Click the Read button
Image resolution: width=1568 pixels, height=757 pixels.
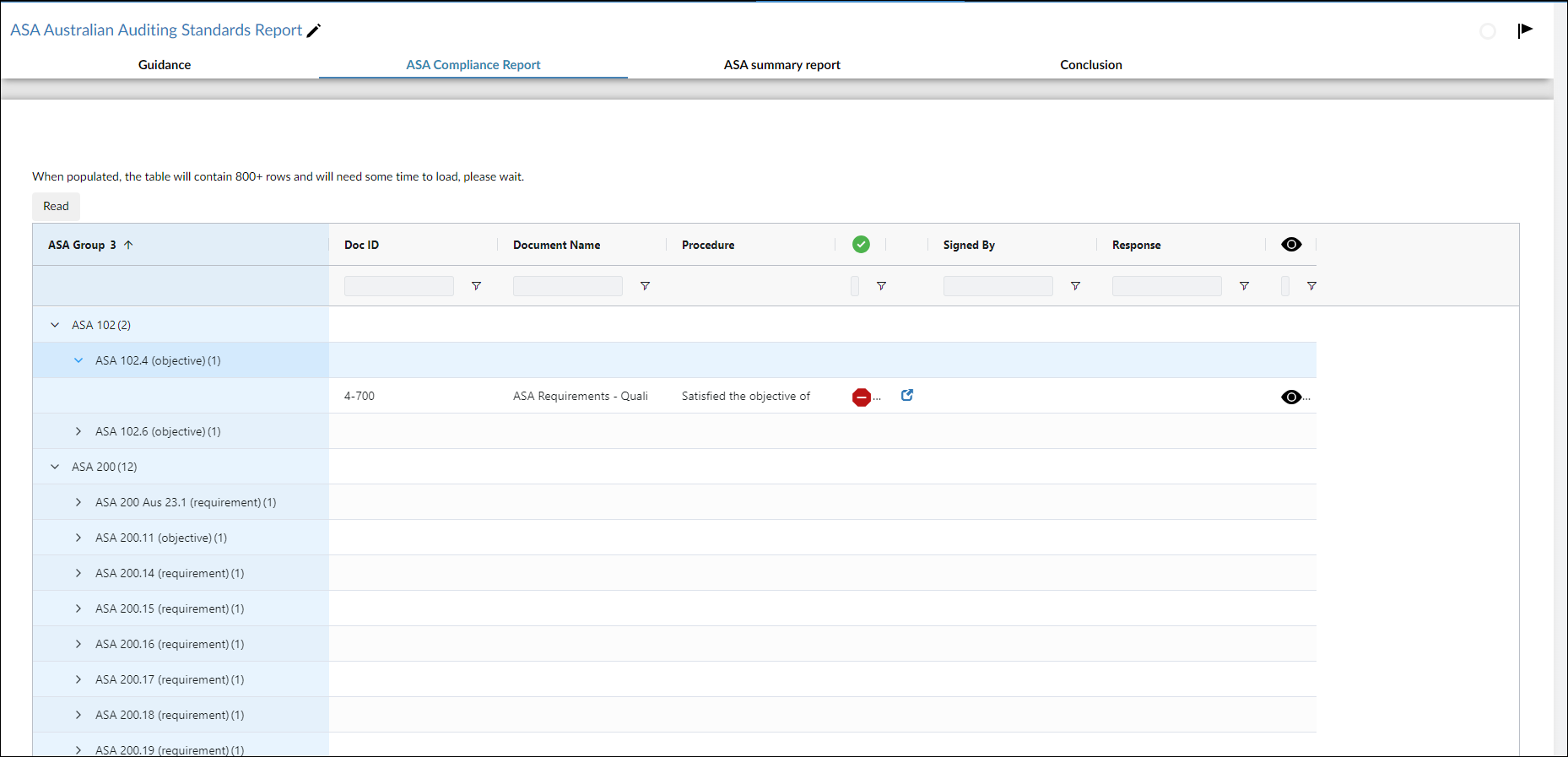pos(57,207)
